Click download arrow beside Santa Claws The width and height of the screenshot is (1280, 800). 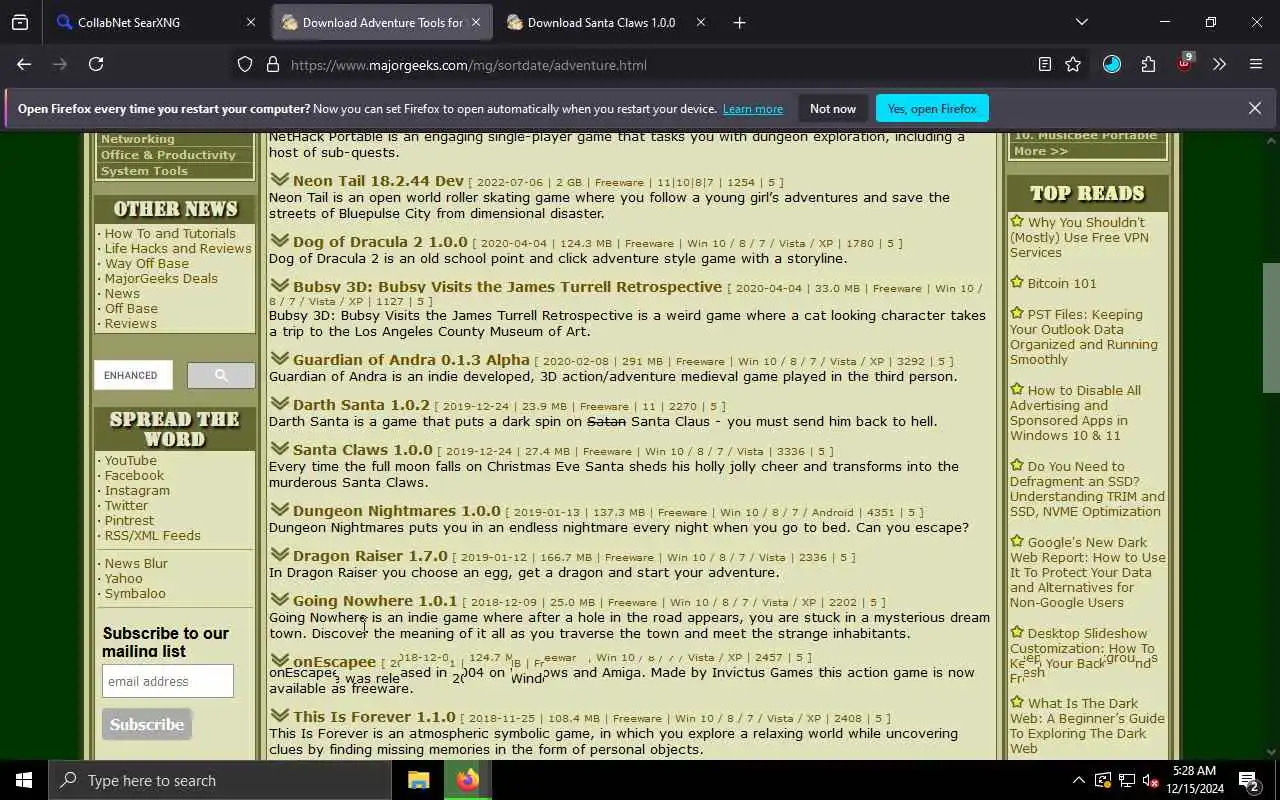click(279, 449)
